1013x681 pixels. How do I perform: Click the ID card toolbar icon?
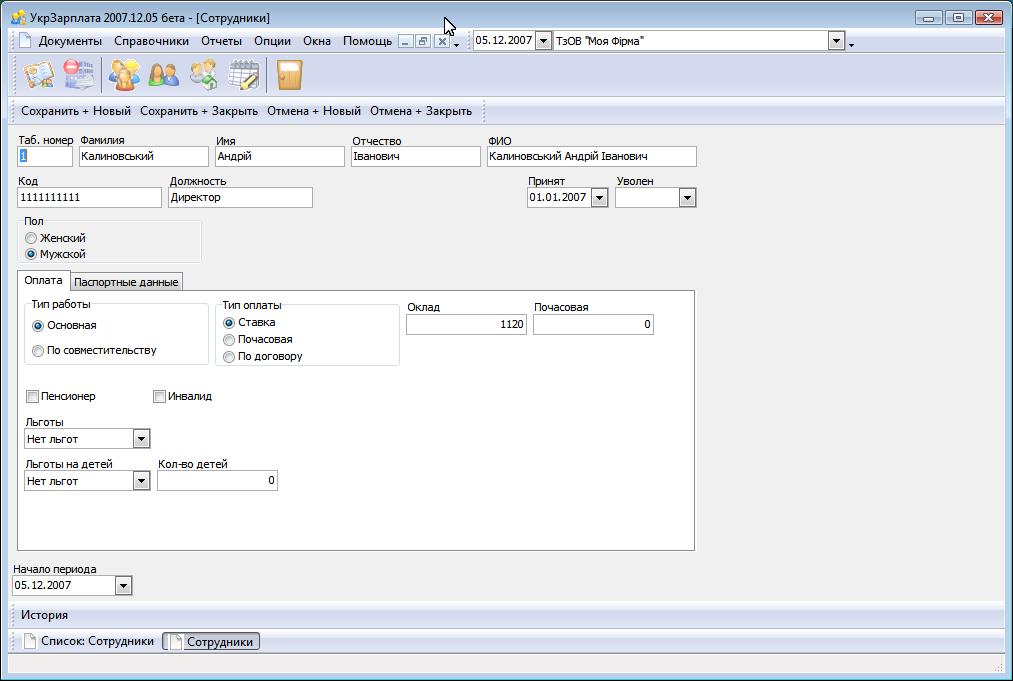38,75
